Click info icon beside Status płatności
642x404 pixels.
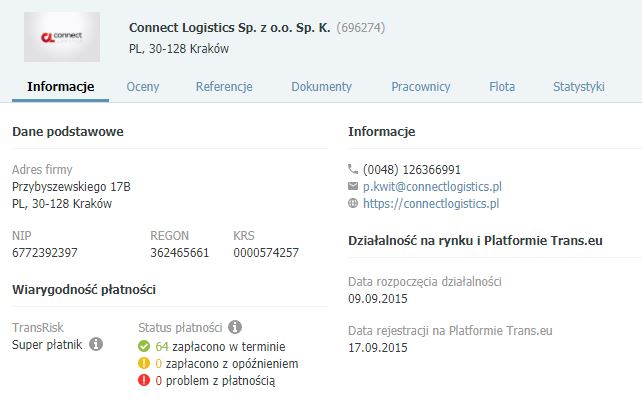[235, 327]
